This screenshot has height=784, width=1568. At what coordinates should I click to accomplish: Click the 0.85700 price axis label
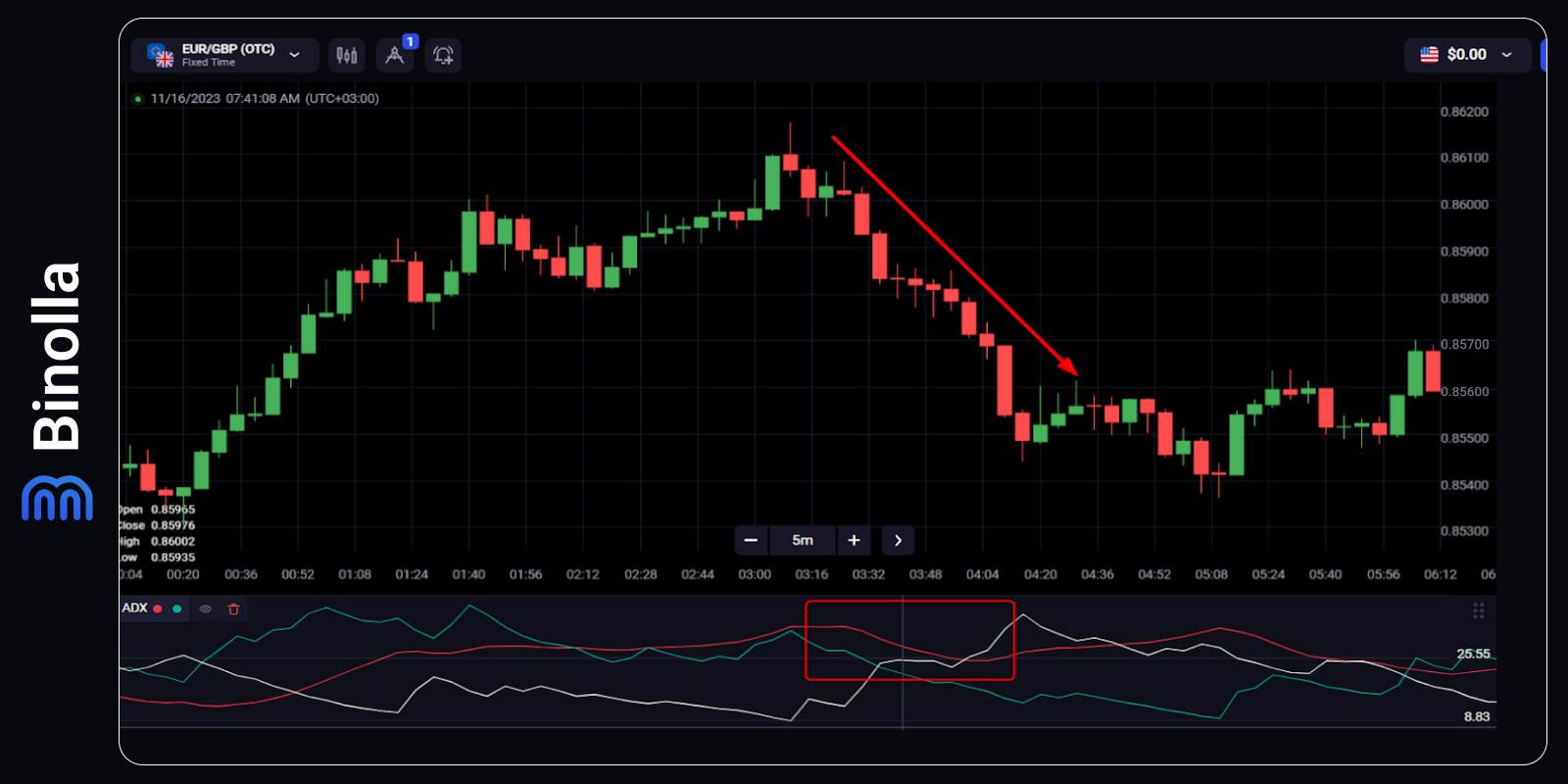tap(1464, 344)
